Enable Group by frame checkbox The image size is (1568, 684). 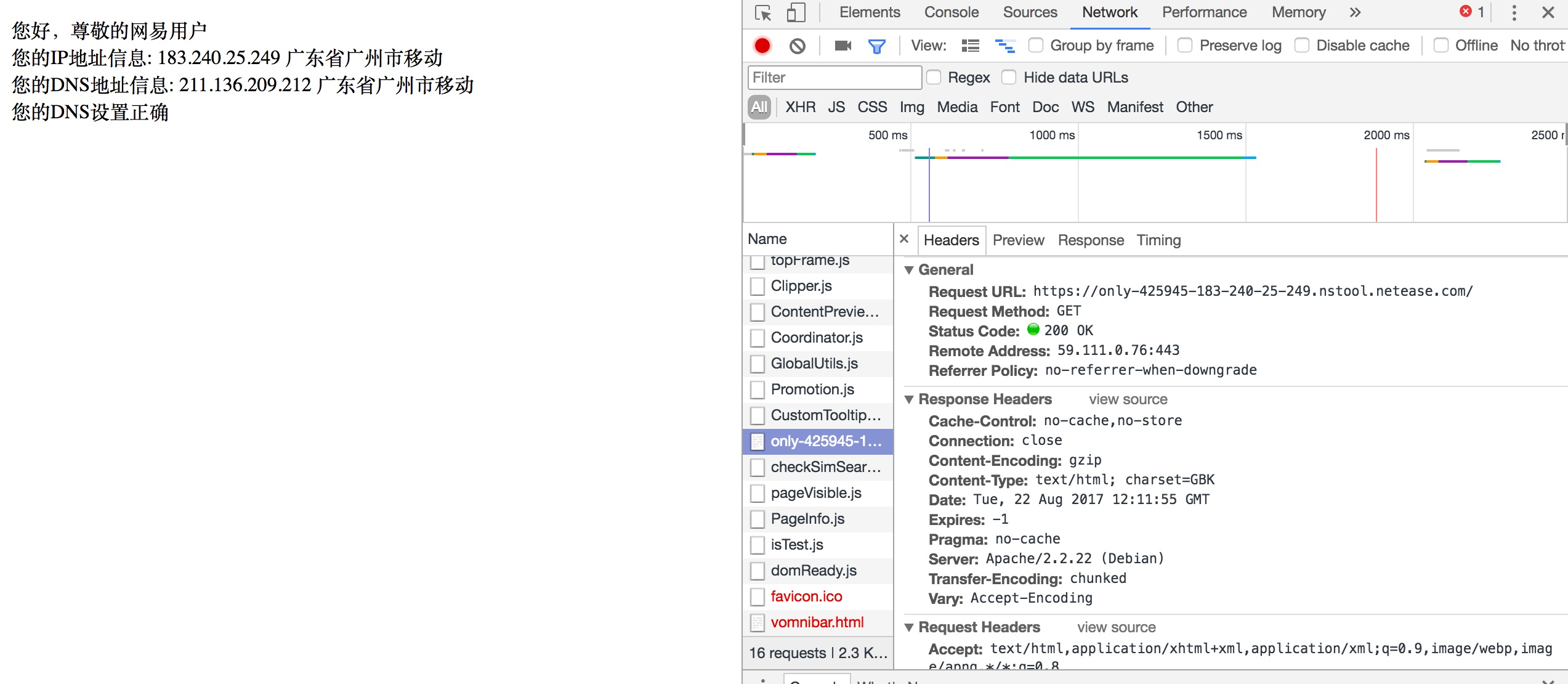pyautogui.click(x=1036, y=46)
